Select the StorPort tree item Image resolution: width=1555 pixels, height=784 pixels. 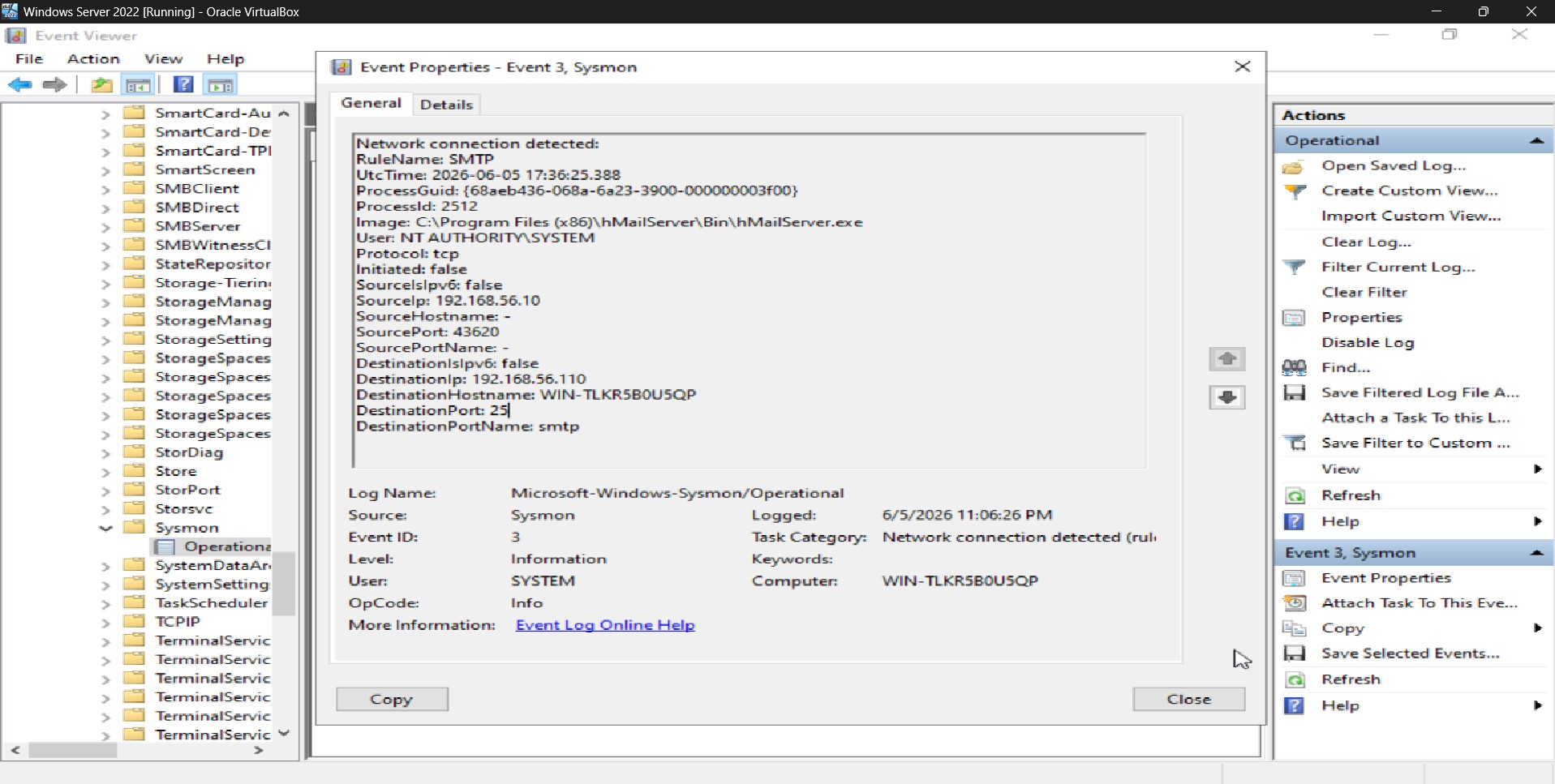(187, 491)
